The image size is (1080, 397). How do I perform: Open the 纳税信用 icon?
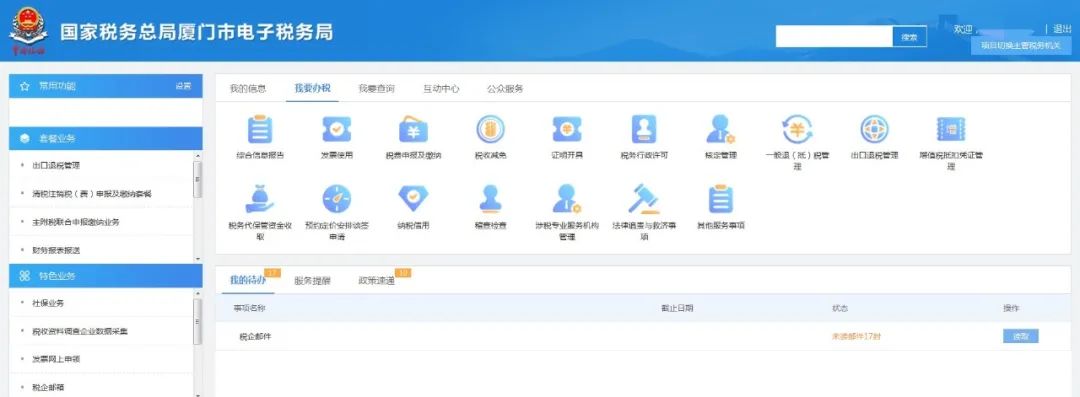click(413, 198)
